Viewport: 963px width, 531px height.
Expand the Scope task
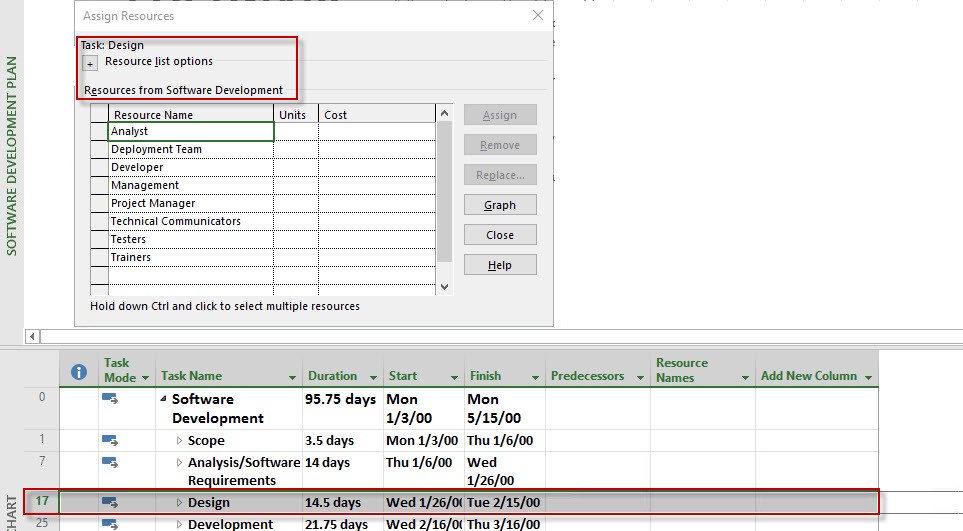pos(179,441)
